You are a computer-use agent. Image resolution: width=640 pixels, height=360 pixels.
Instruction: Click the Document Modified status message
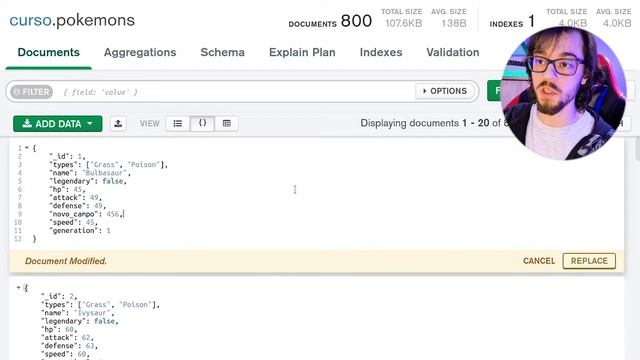[66, 261]
